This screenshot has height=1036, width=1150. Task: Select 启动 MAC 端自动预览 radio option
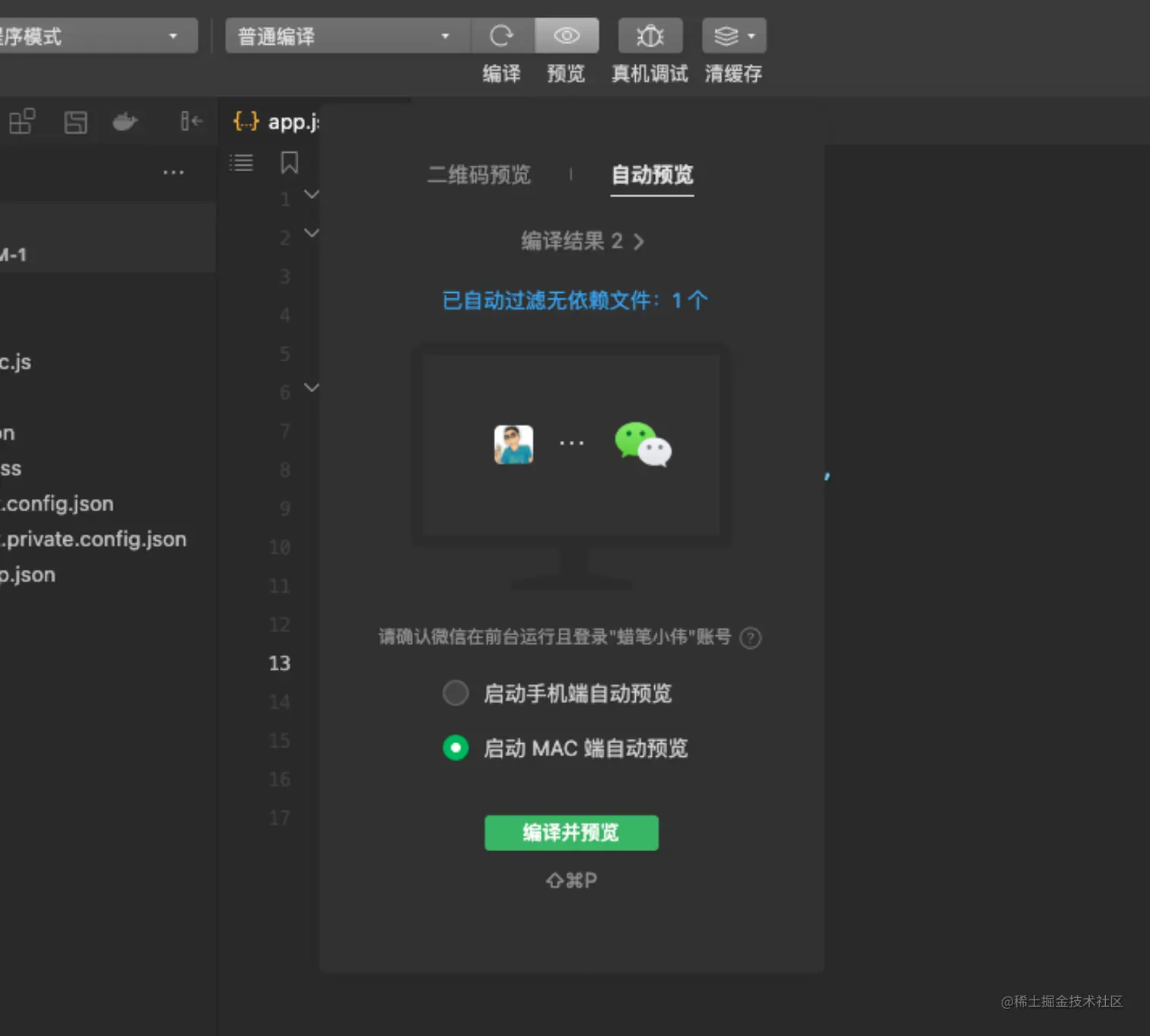[455, 748]
